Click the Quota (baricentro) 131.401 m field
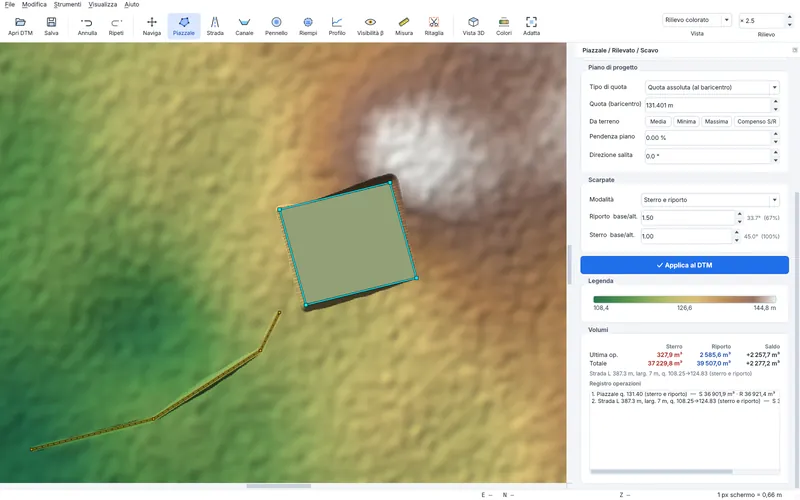 [708, 105]
